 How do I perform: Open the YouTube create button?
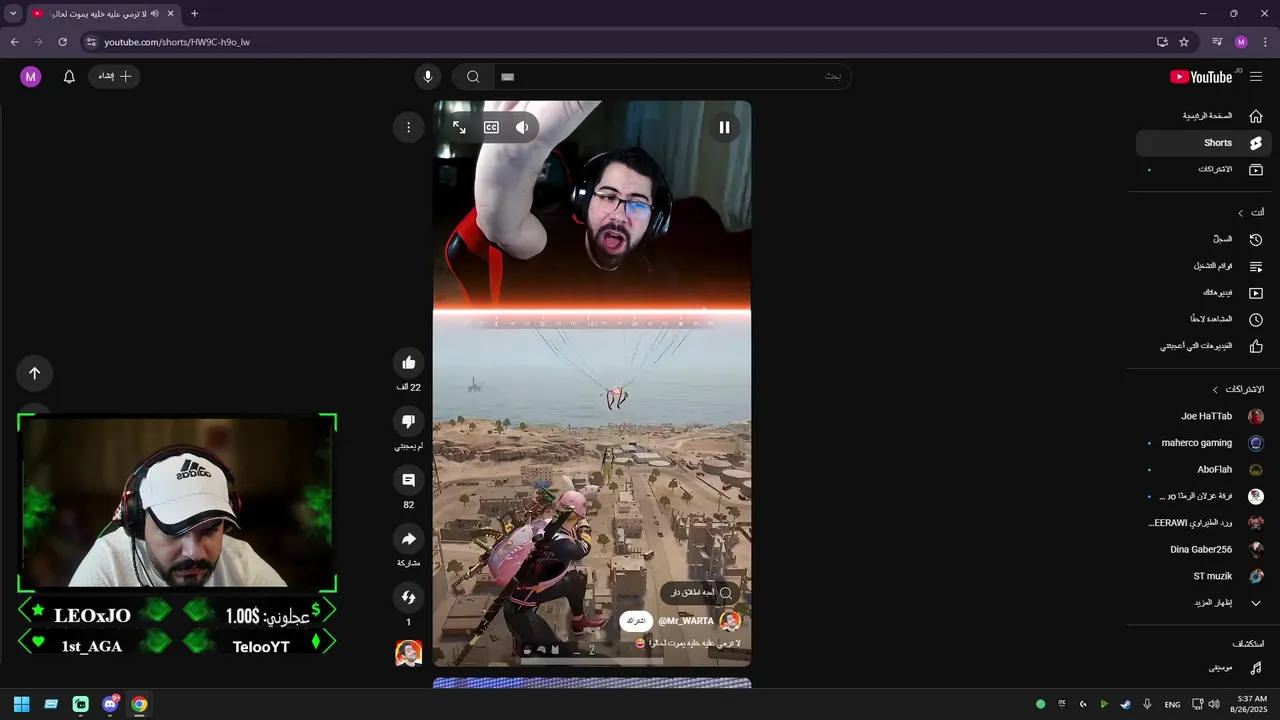coord(114,77)
